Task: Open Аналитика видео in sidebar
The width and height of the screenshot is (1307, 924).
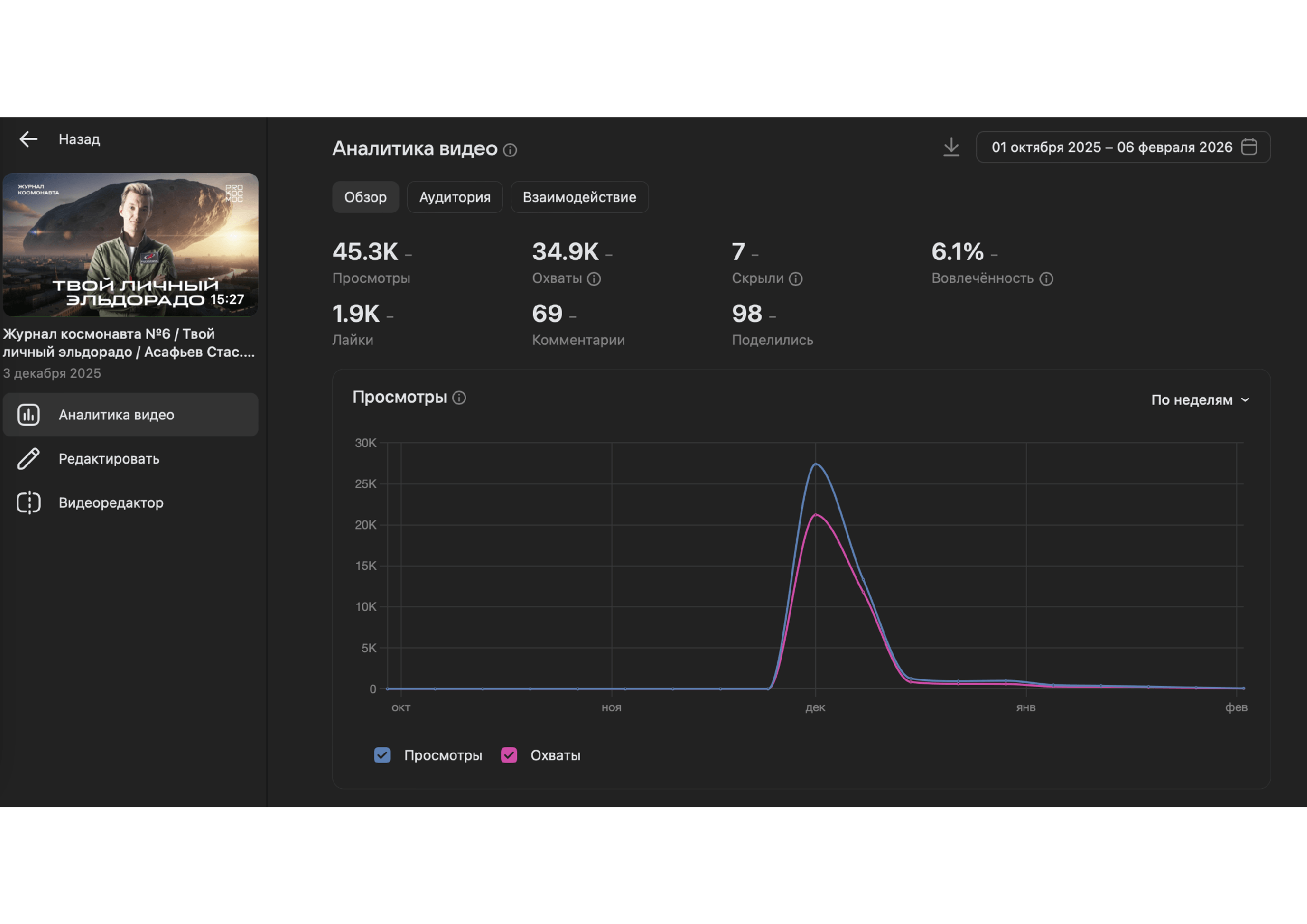Action: 116,415
